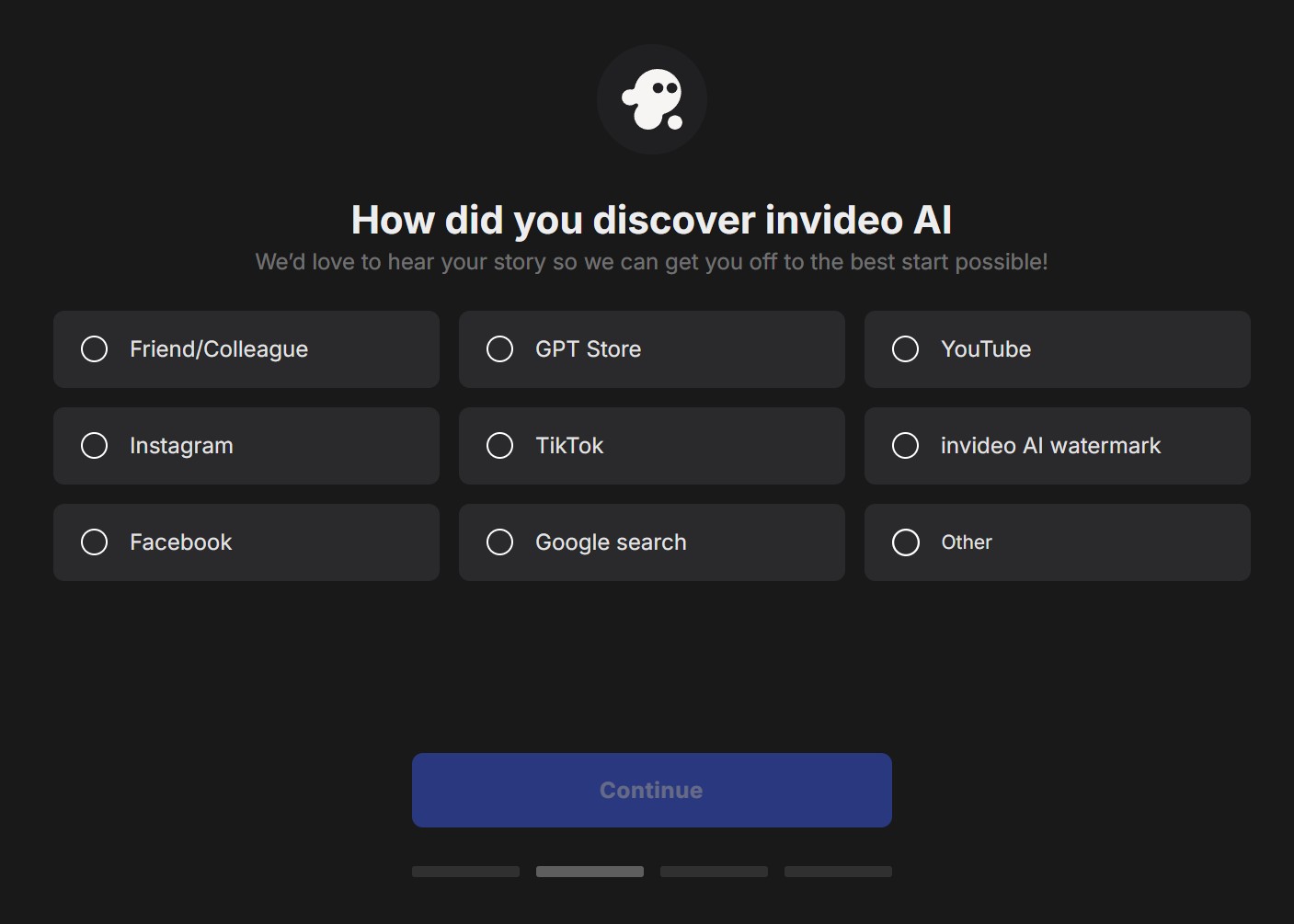Click the Continue button
Viewport: 1294px width, 924px height.
coord(651,791)
